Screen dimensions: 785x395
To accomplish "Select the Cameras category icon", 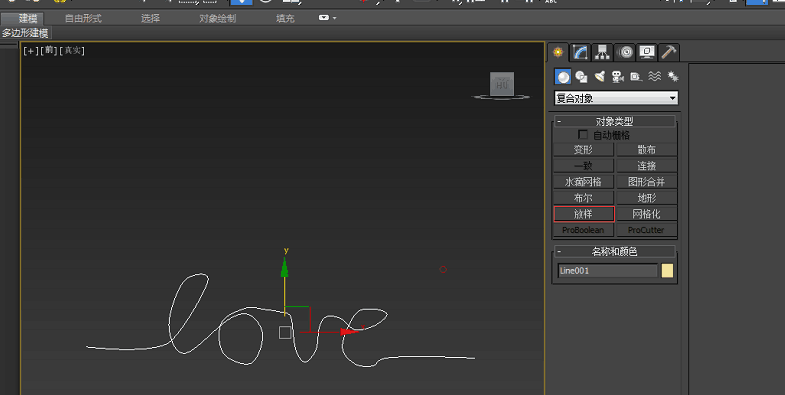I will 618,77.
